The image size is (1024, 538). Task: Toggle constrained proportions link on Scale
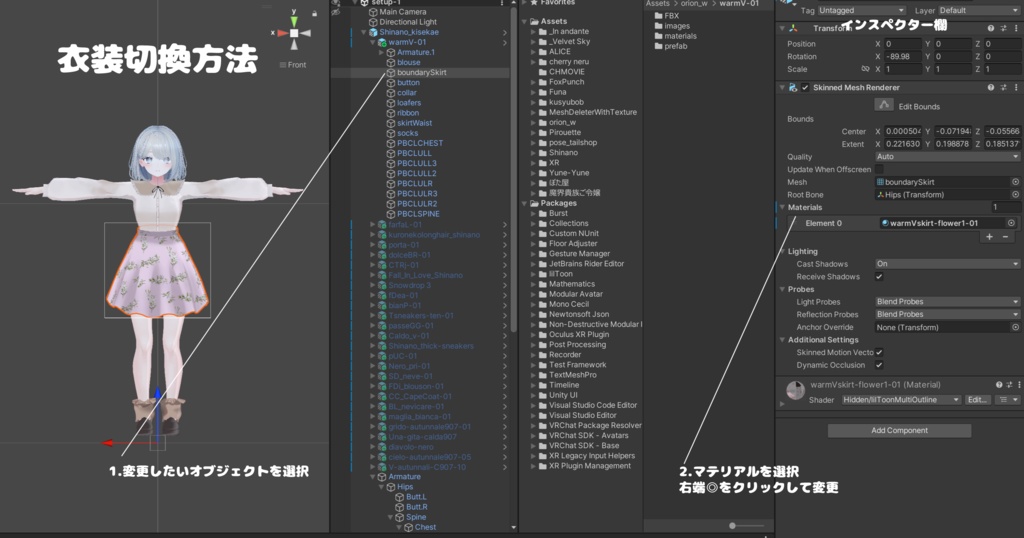click(865, 69)
